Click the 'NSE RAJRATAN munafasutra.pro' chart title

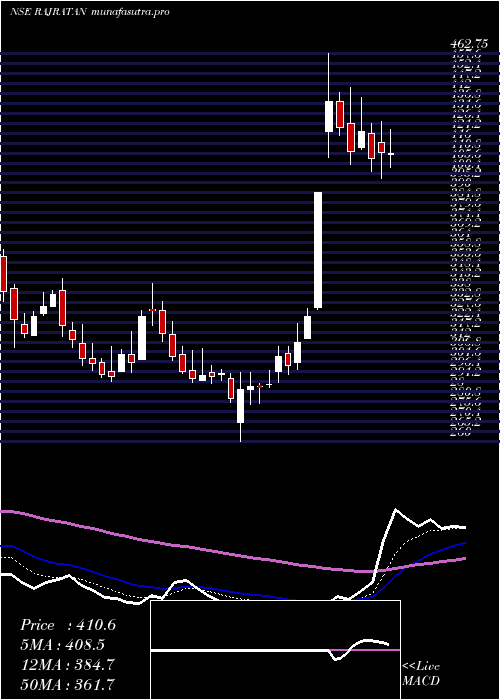click(x=89, y=12)
